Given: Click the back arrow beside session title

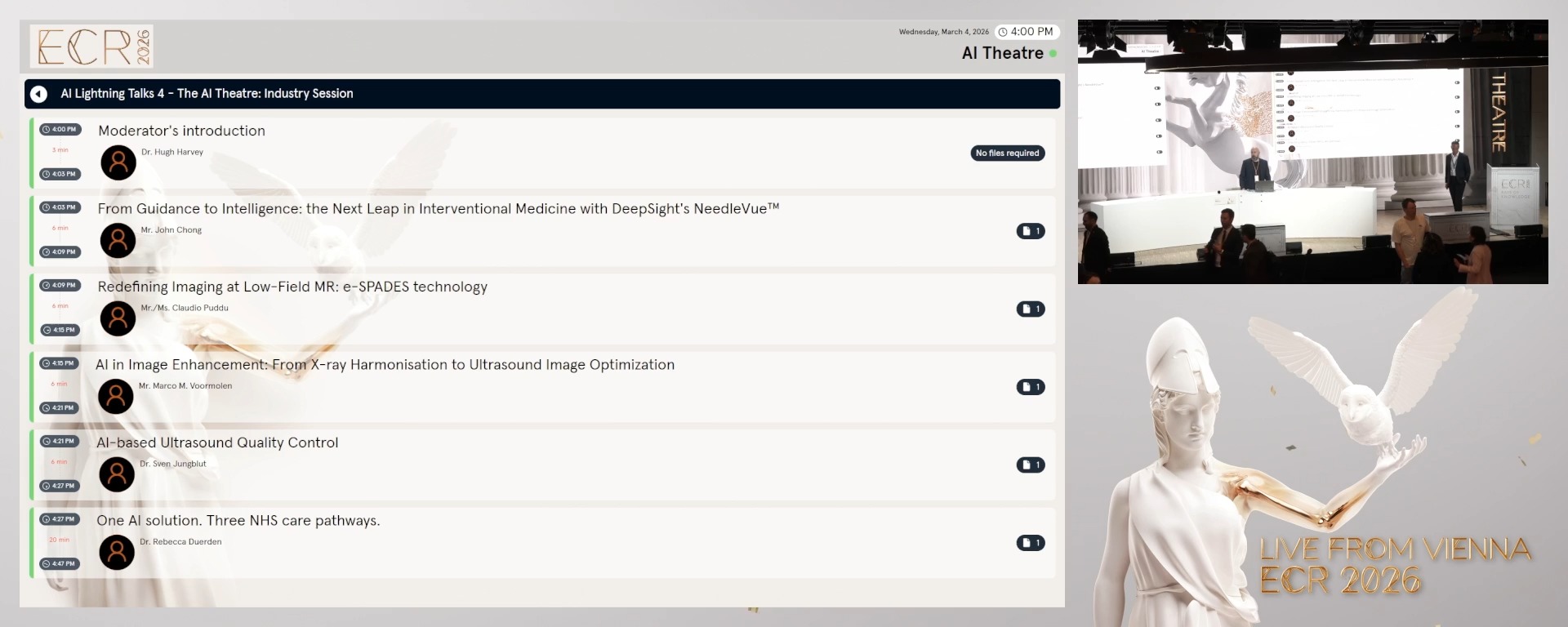Looking at the screenshot, I should (38, 94).
